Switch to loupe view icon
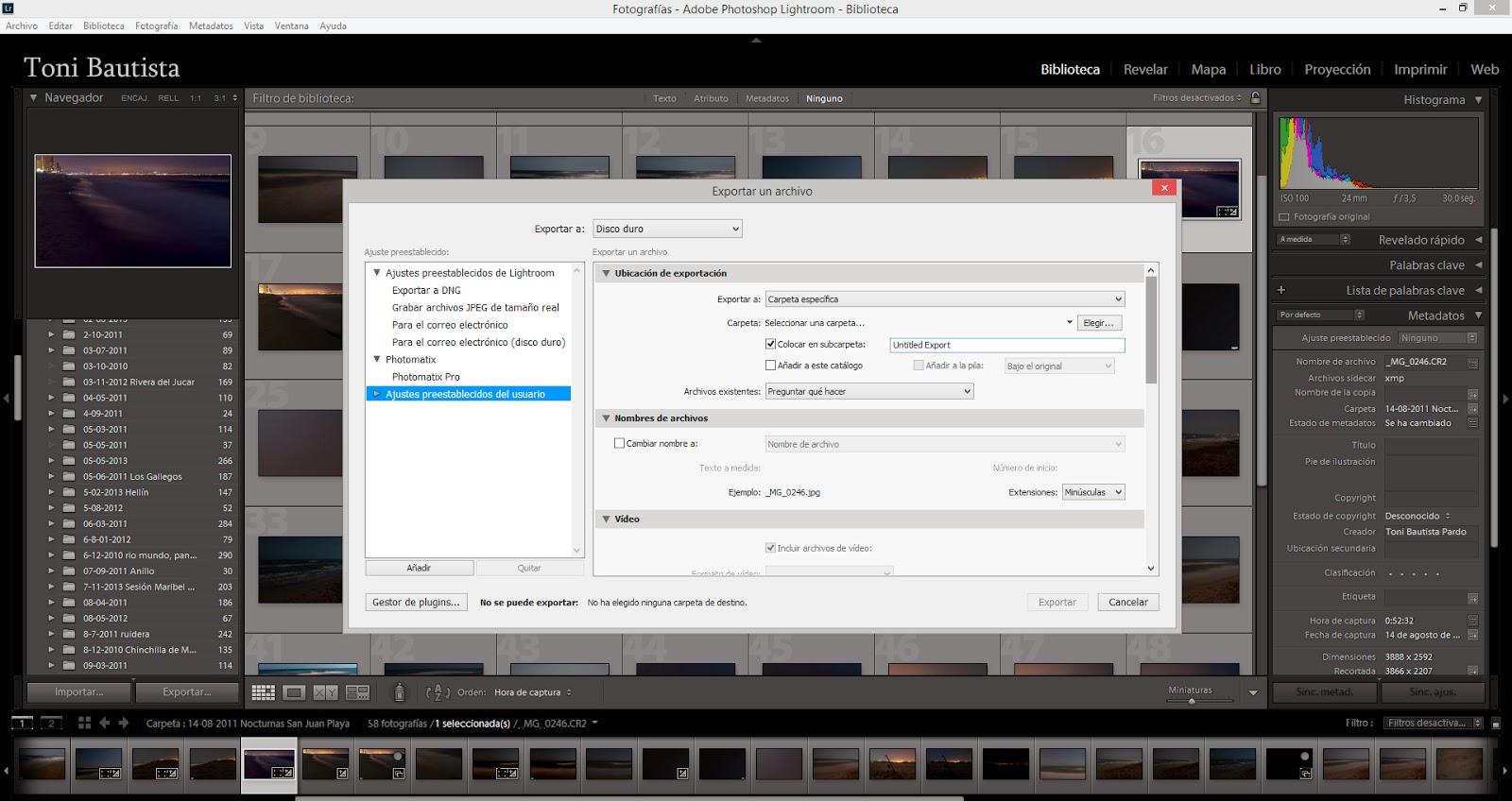 (x=294, y=692)
